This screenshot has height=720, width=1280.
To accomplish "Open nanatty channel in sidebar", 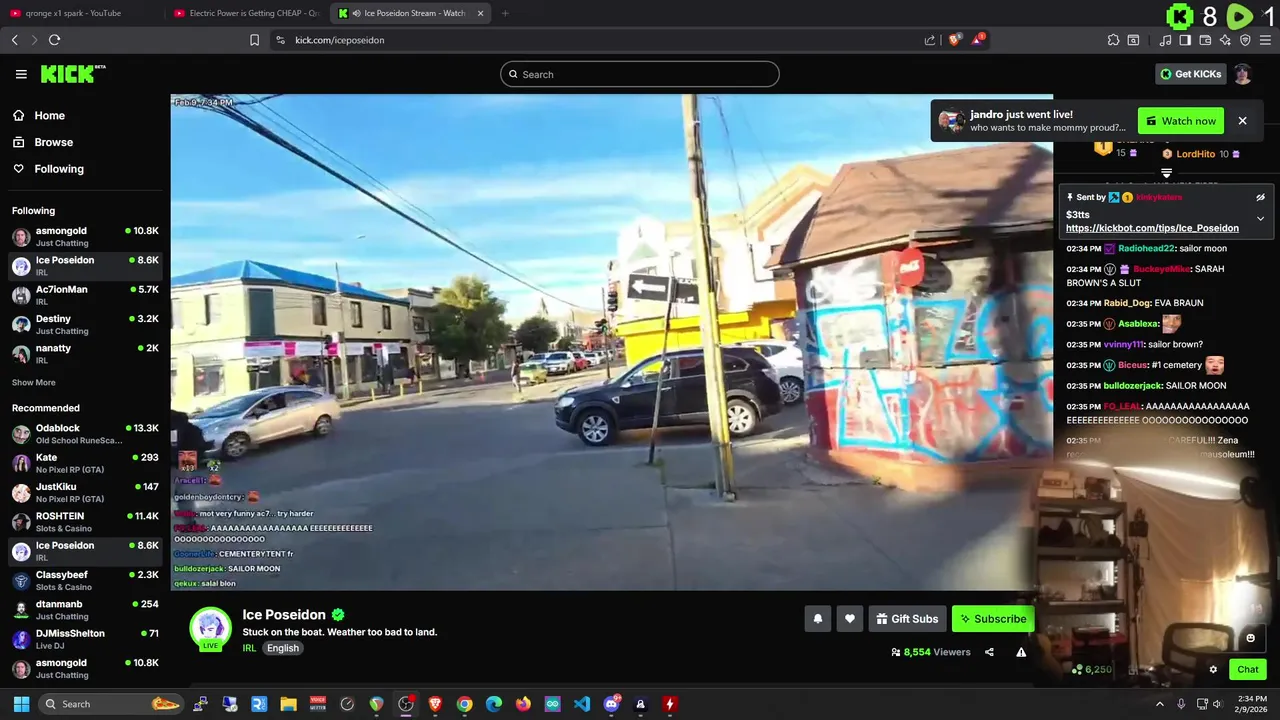I will point(85,354).
